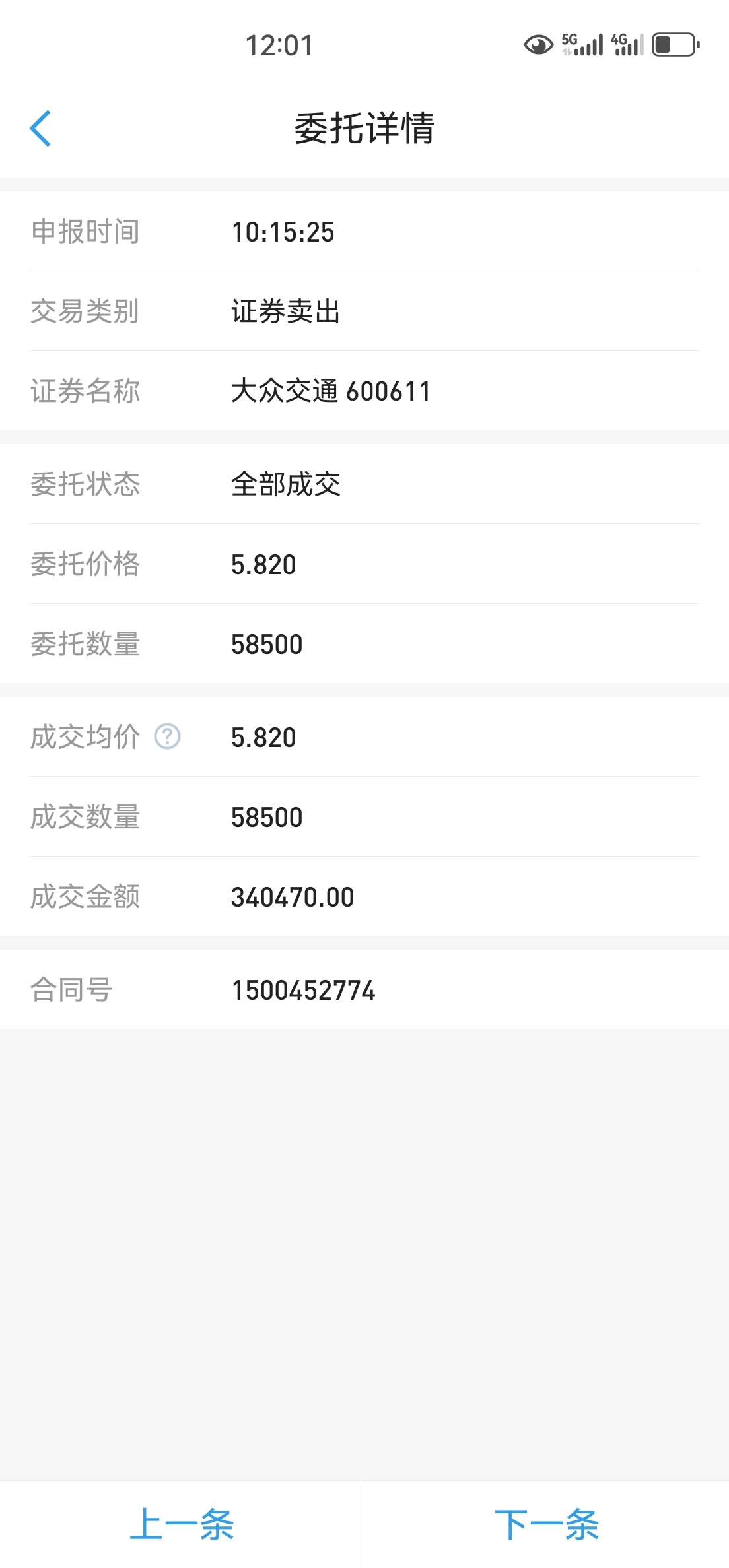This screenshot has width=729, height=1568.
Task: Tap the 委托详情 page title
Action: tap(364, 128)
